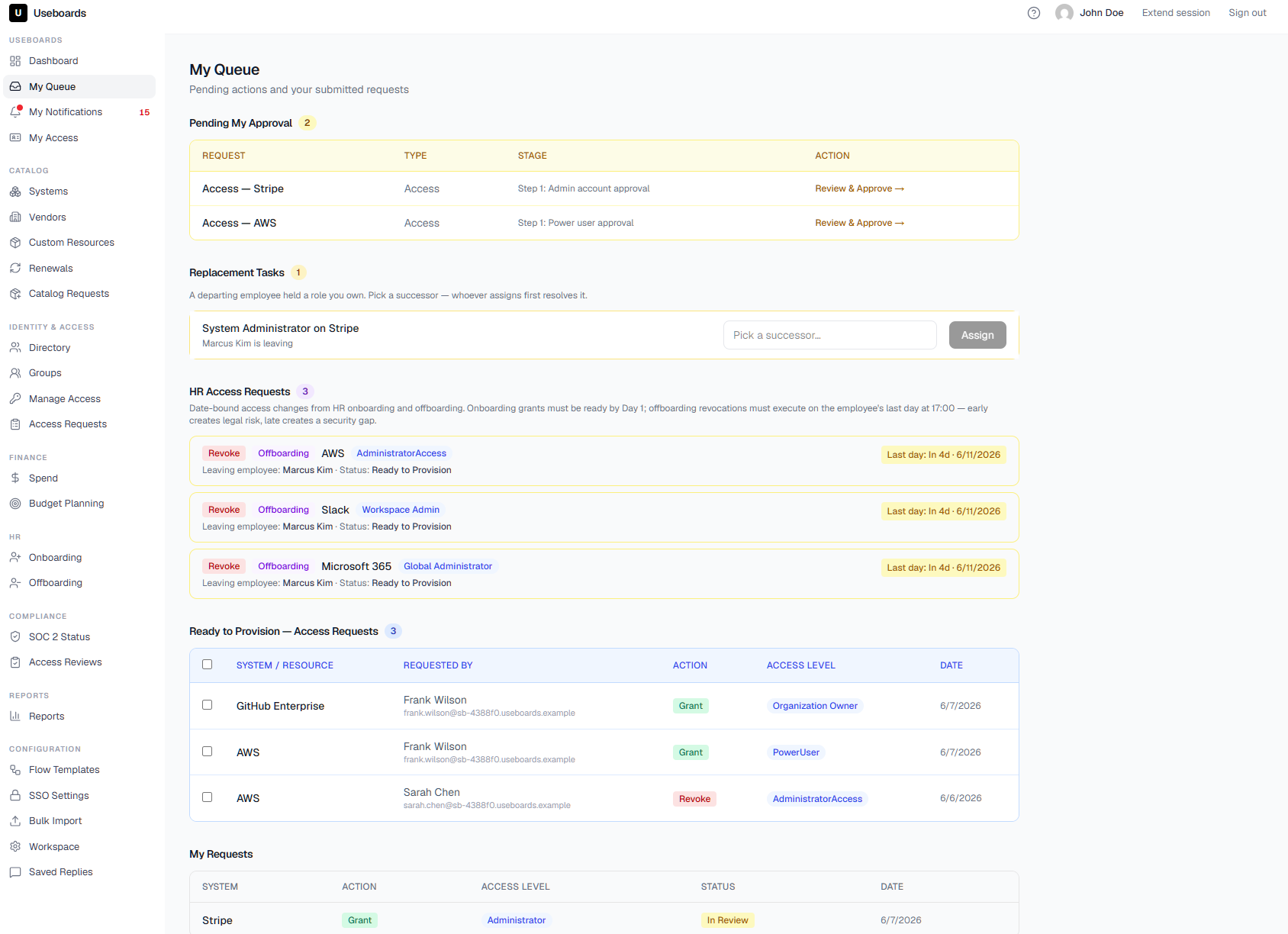Click the AdministratorAccess tag on AWS revoke card
Image resolution: width=1288 pixels, height=934 pixels.
pyautogui.click(x=401, y=453)
